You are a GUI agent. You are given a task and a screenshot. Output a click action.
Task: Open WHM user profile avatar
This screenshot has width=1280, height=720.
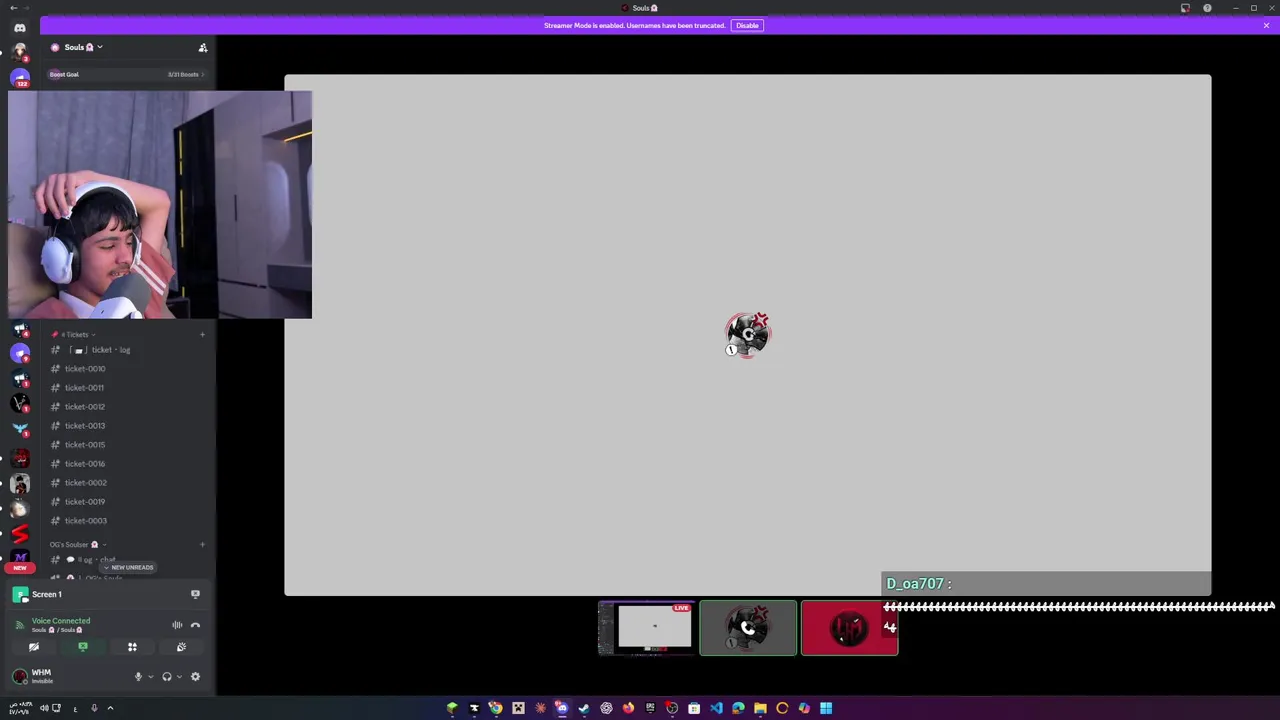pyautogui.click(x=20, y=677)
